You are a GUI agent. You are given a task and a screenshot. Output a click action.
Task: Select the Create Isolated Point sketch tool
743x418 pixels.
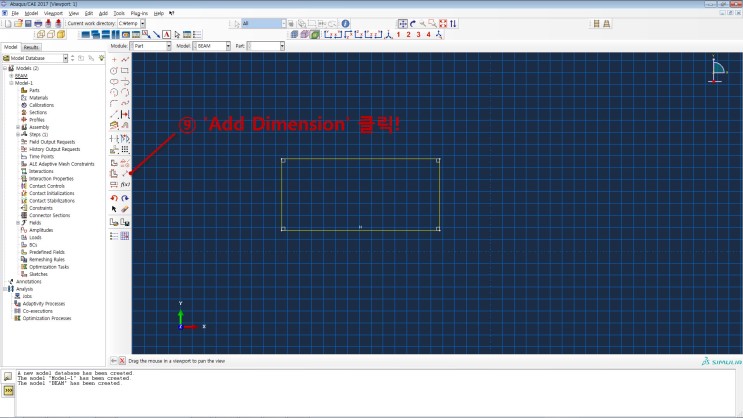(114, 60)
